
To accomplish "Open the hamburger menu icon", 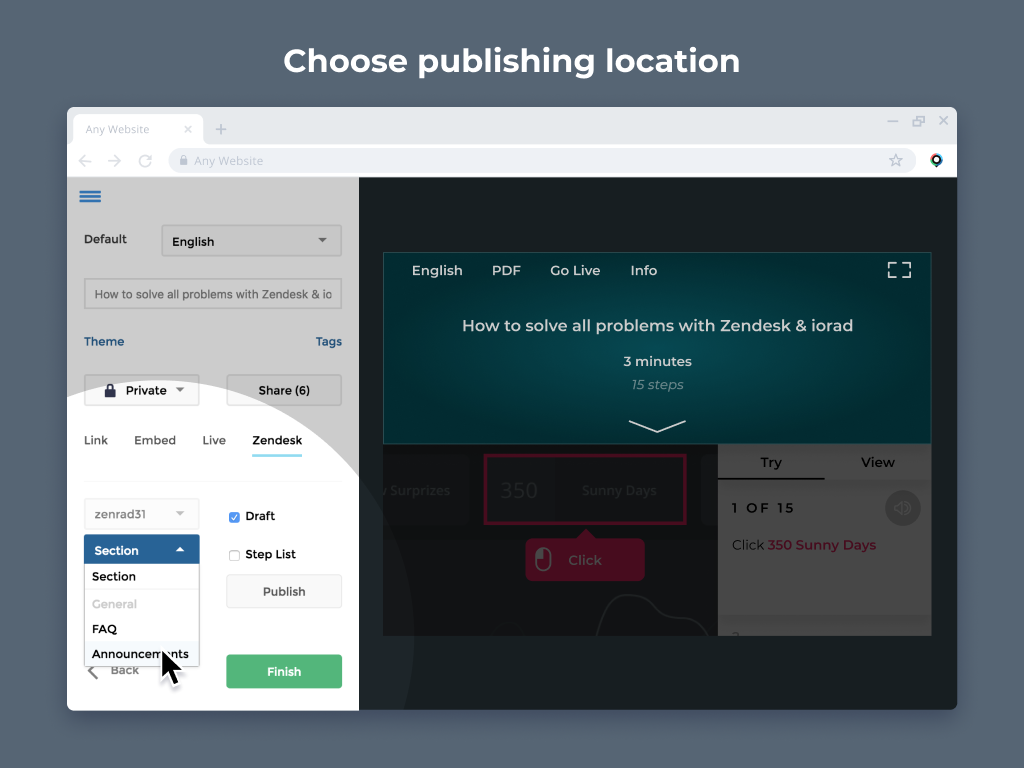I will [90, 197].
